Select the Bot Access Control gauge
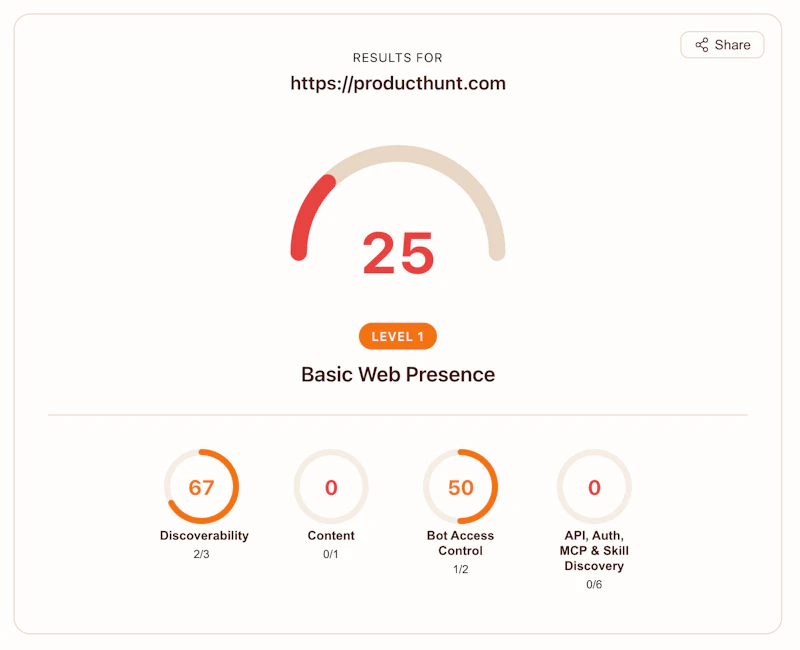The image size is (800, 650). click(461, 487)
